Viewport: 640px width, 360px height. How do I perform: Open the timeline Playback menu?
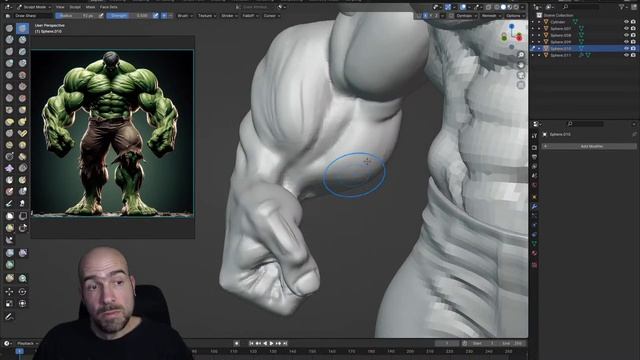coord(26,343)
